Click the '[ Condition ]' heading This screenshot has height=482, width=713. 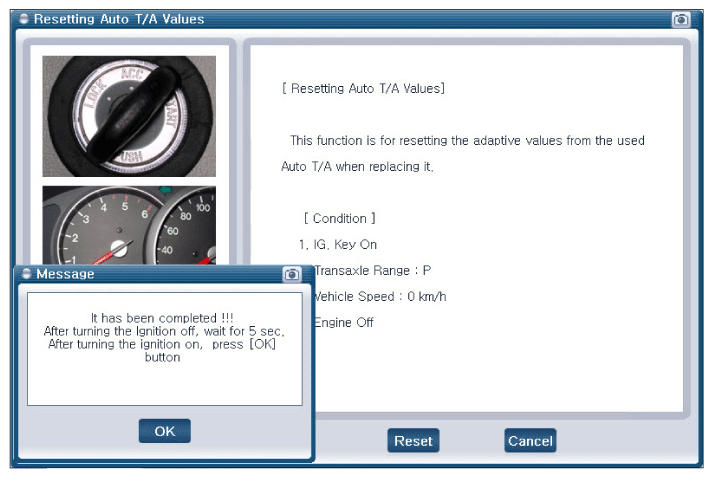[340, 219]
